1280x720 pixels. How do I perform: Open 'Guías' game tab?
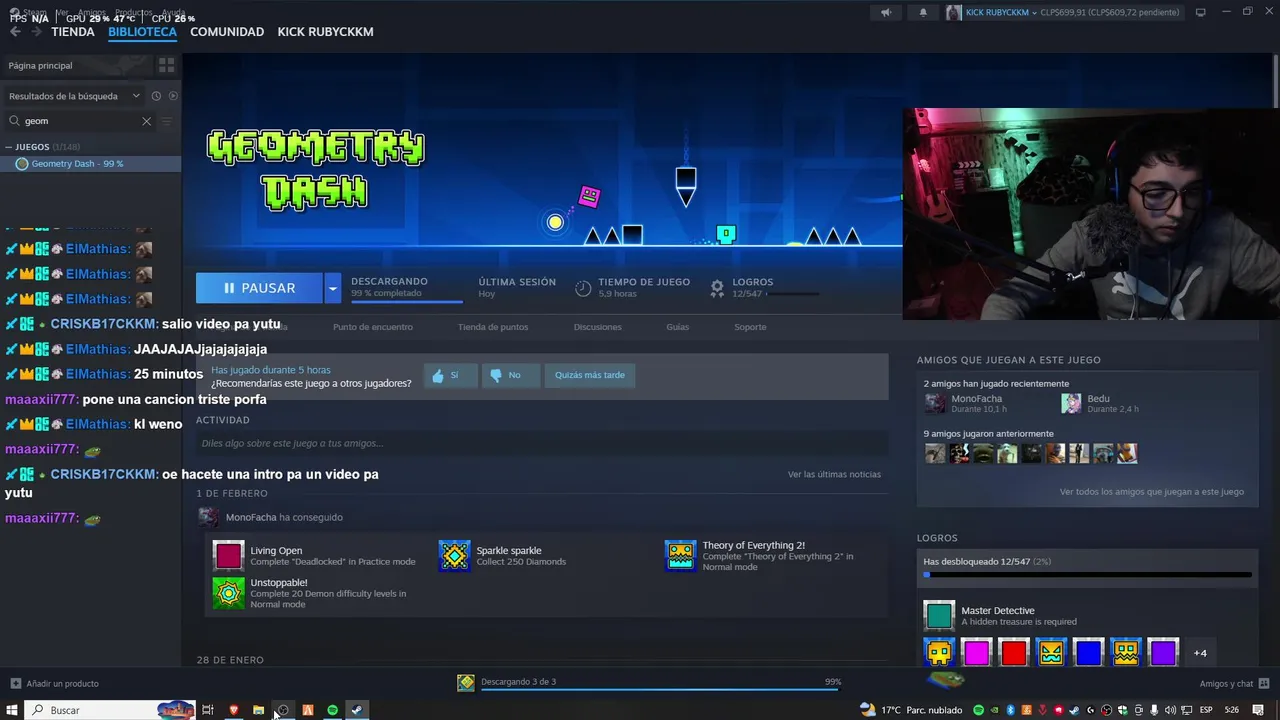[x=678, y=327]
